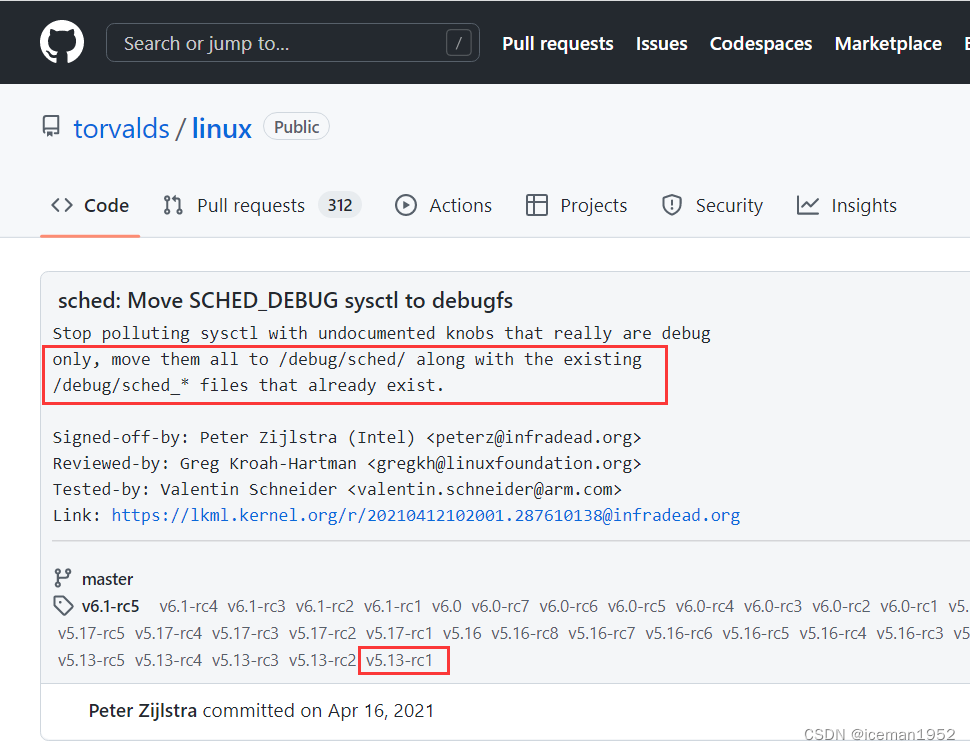Click commit title sched: Move SCHED_DEBUG sysctl
The width and height of the screenshot is (970, 750).
pos(285,301)
